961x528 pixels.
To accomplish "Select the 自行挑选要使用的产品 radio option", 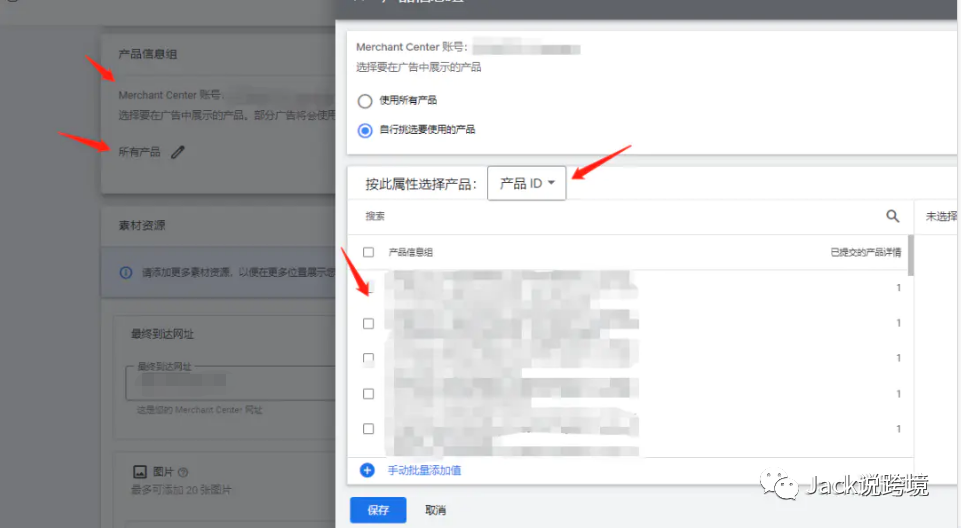I will (365, 130).
